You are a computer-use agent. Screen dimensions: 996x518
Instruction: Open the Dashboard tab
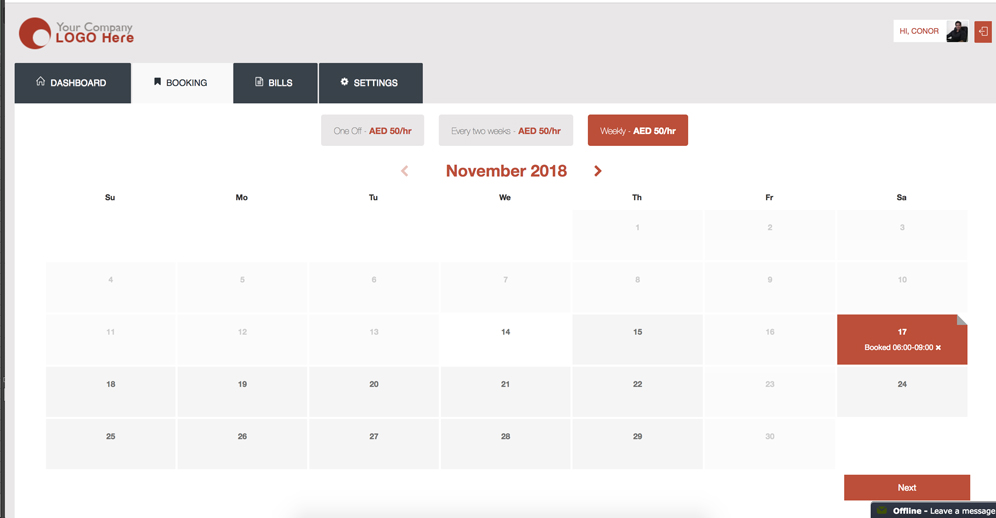pyautogui.click(x=72, y=83)
